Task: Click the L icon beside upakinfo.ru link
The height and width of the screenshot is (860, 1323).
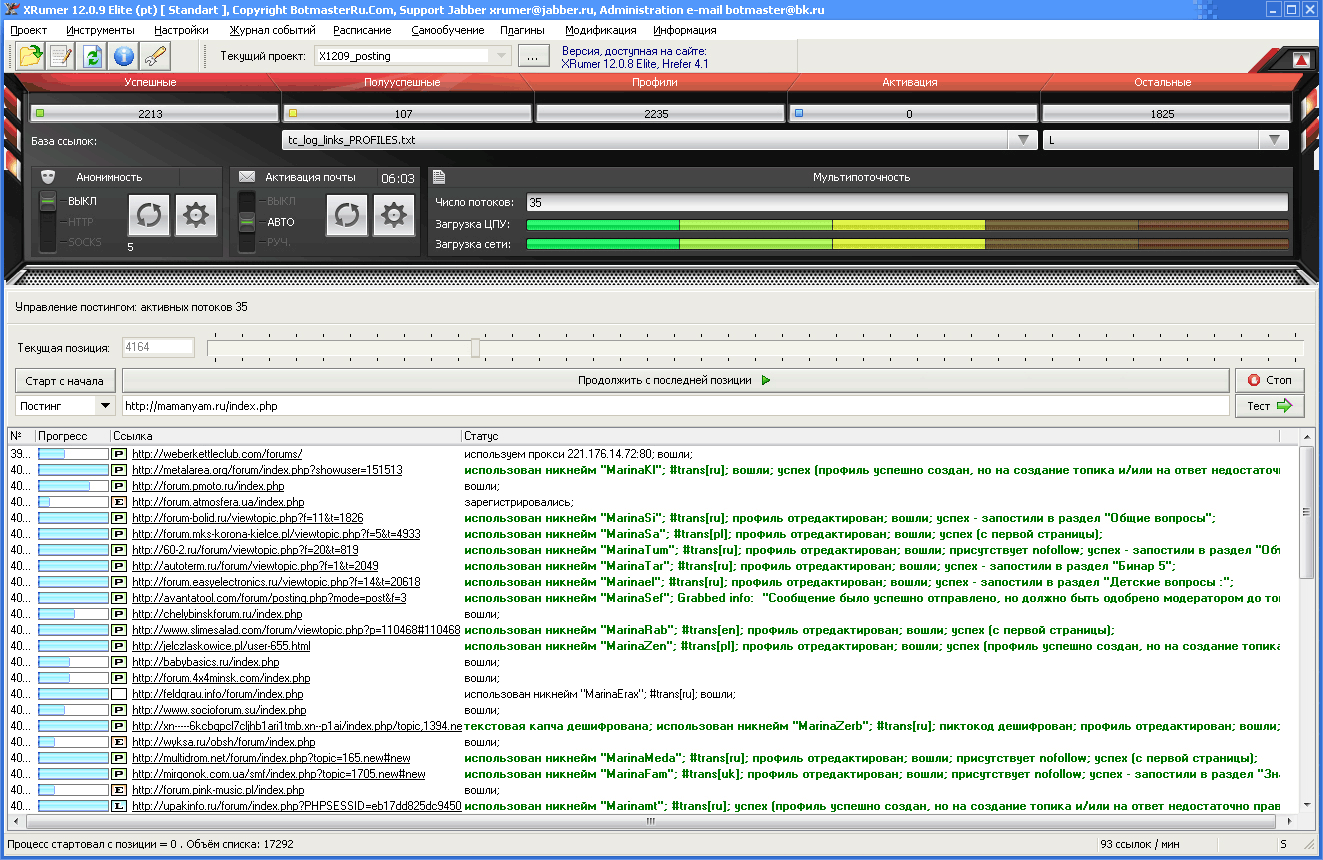Action: [119, 806]
